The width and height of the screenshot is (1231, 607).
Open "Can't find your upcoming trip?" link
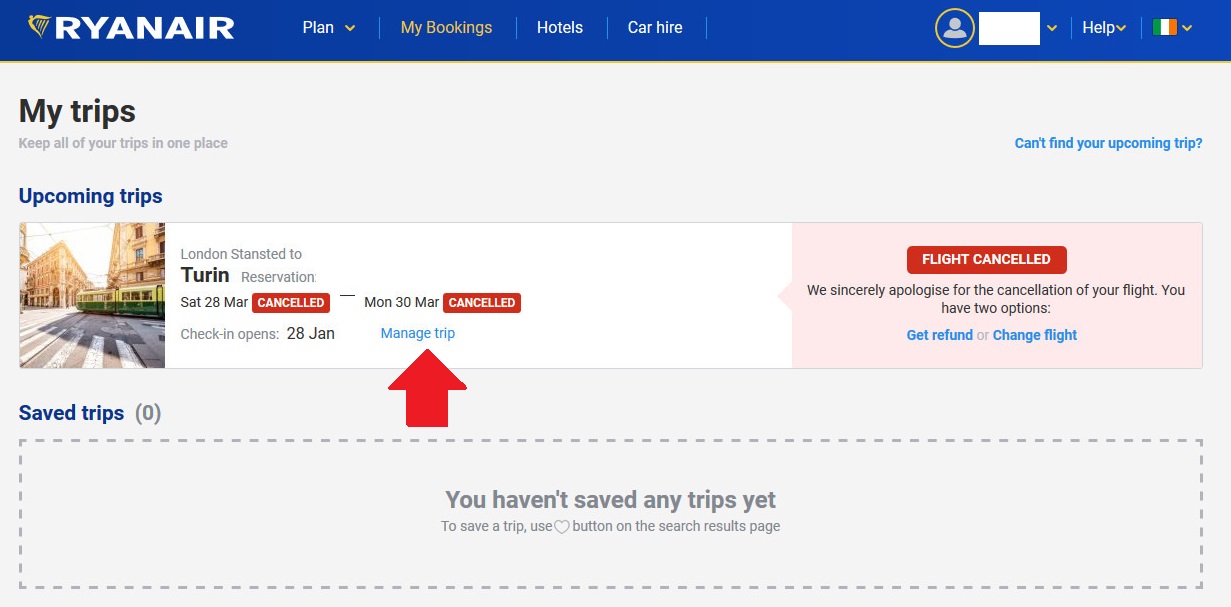[x=1108, y=143]
